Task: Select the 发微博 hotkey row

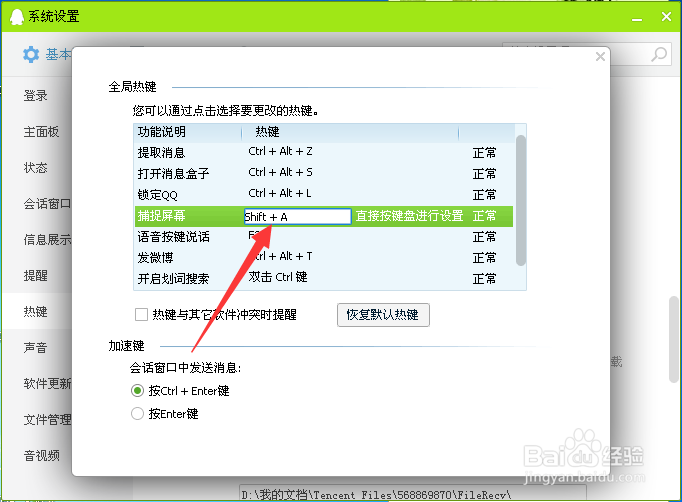Action: (324, 258)
